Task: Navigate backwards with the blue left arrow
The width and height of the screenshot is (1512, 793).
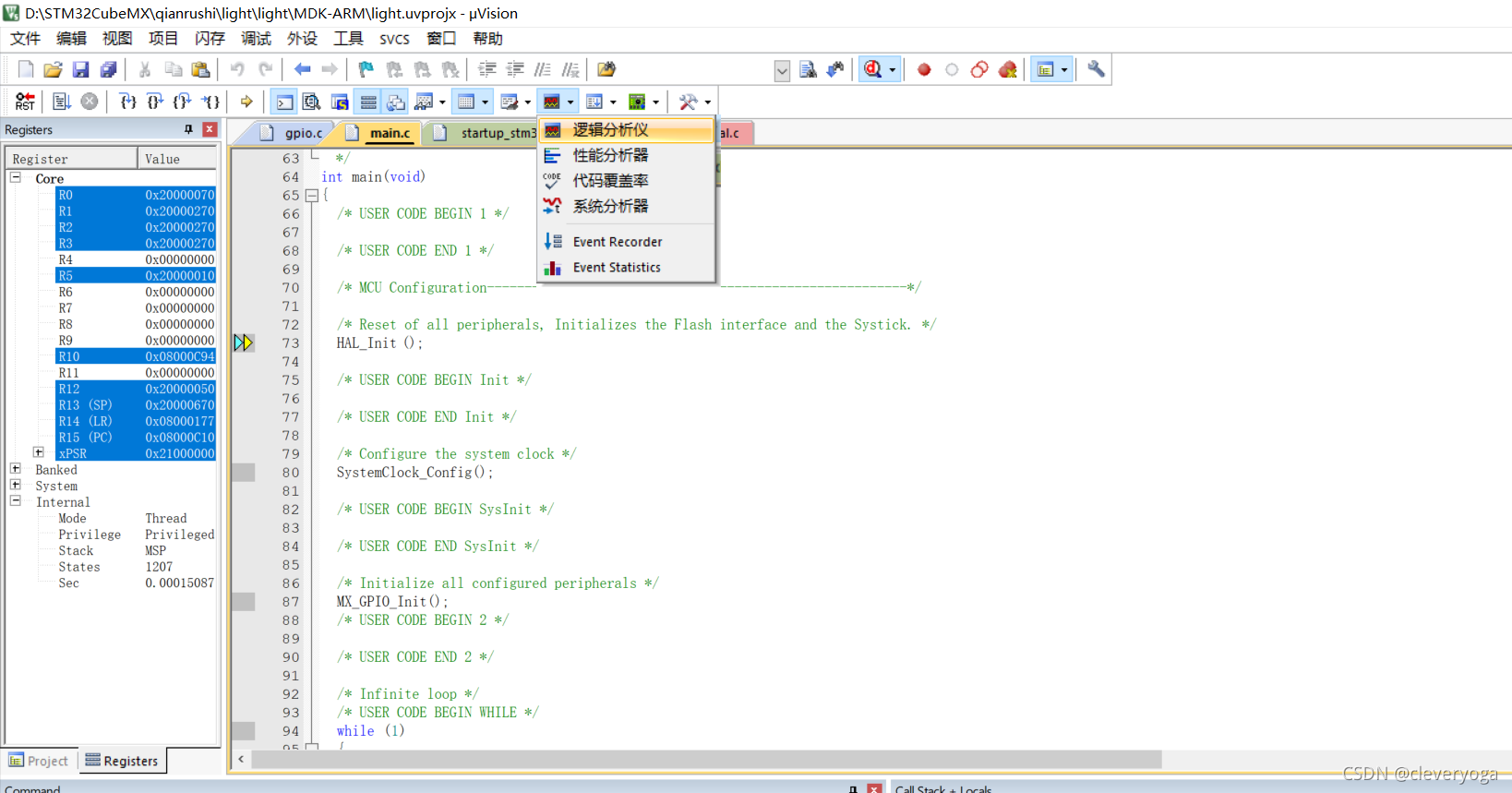Action: coord(302,69)
